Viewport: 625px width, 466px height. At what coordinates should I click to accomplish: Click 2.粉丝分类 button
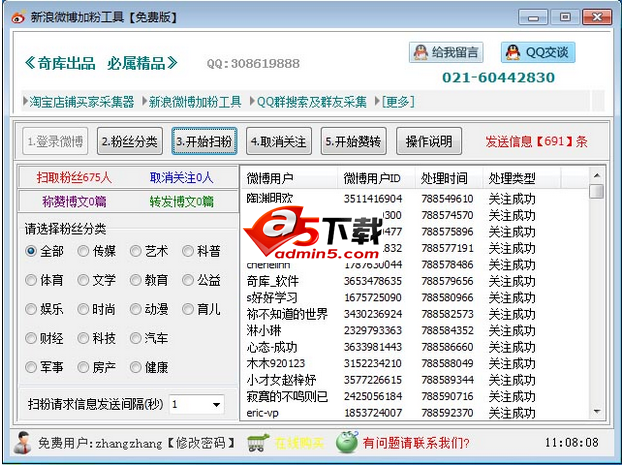(x=130, y=141)
